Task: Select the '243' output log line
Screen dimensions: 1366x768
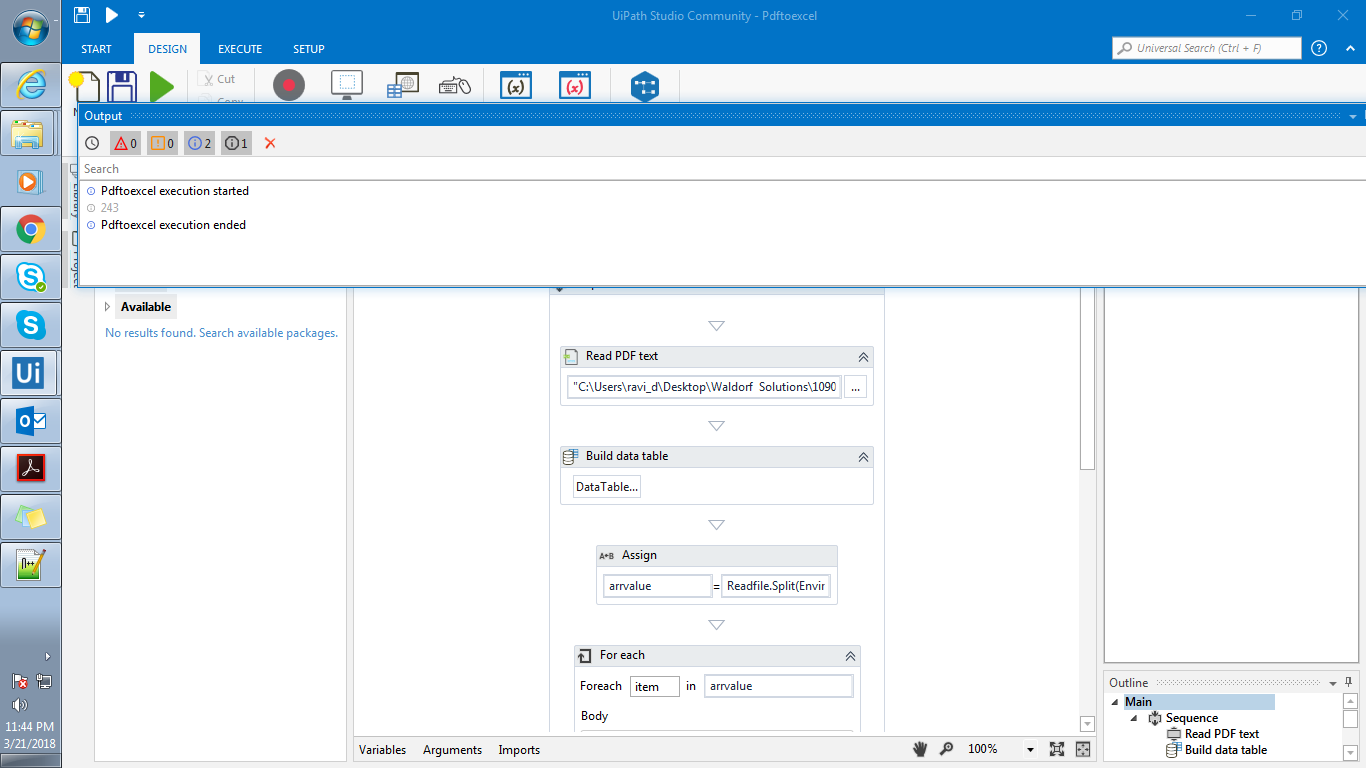Action: click(110, 208)
